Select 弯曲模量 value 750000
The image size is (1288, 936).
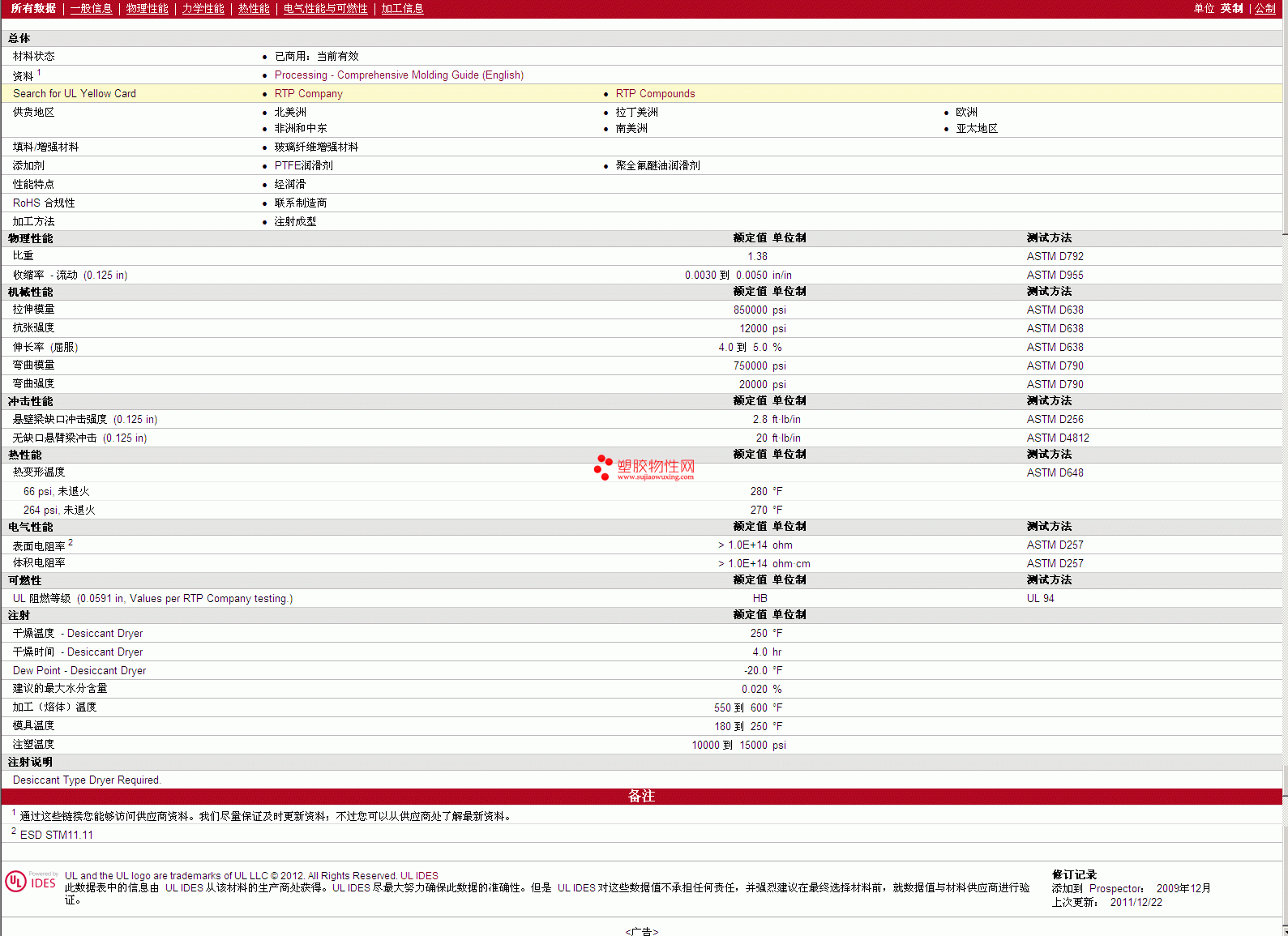(750, 365)
